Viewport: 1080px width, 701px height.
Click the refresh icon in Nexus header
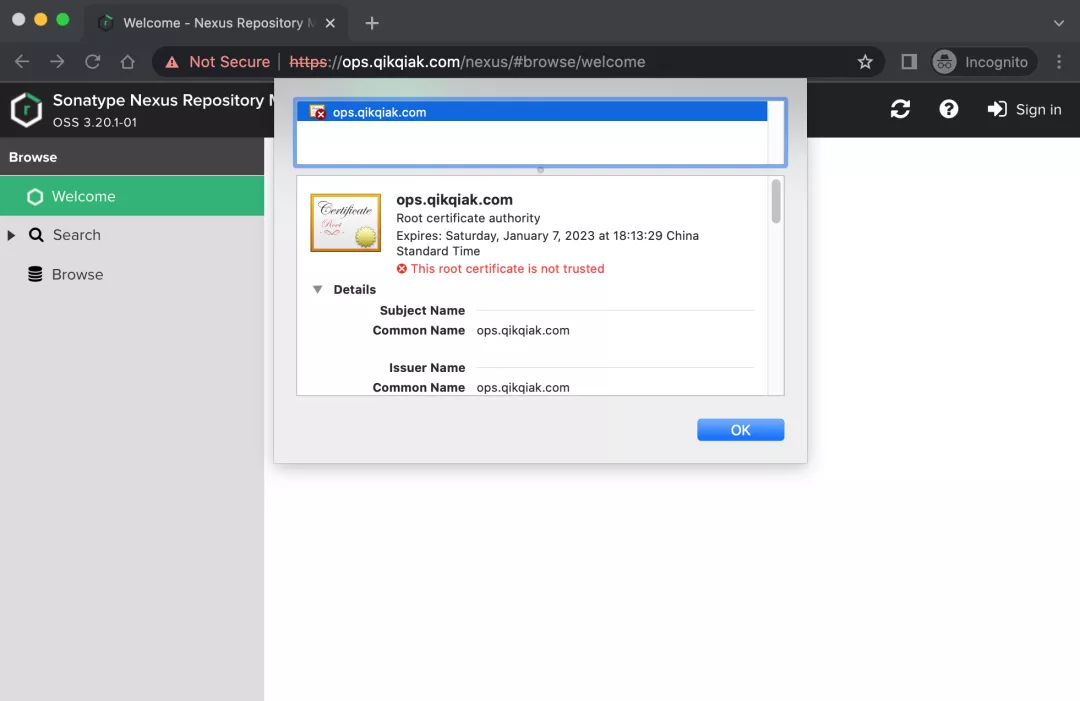(900, 109)
